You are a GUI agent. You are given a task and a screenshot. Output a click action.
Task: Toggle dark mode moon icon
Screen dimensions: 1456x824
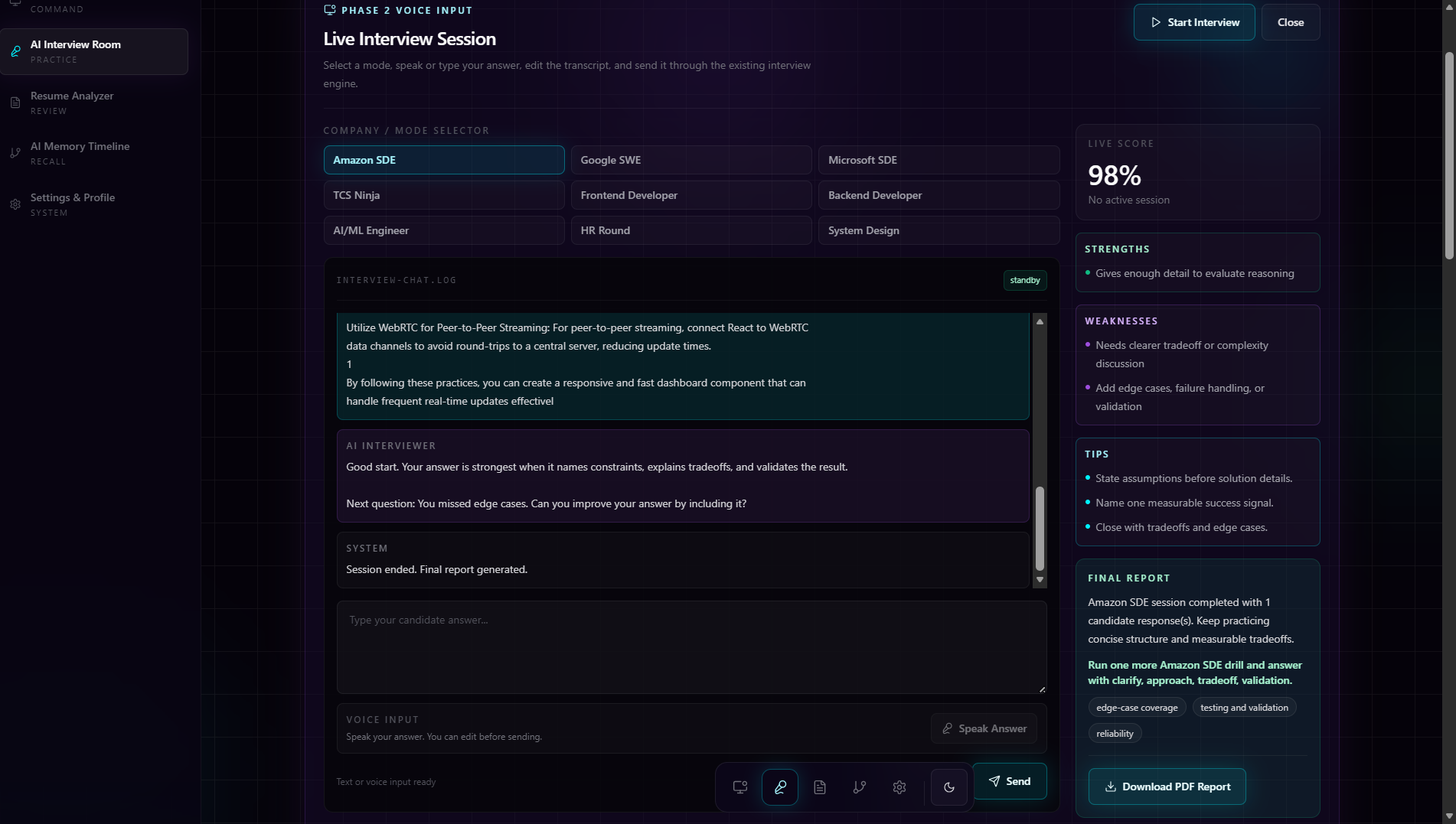(x=949, y=787)
